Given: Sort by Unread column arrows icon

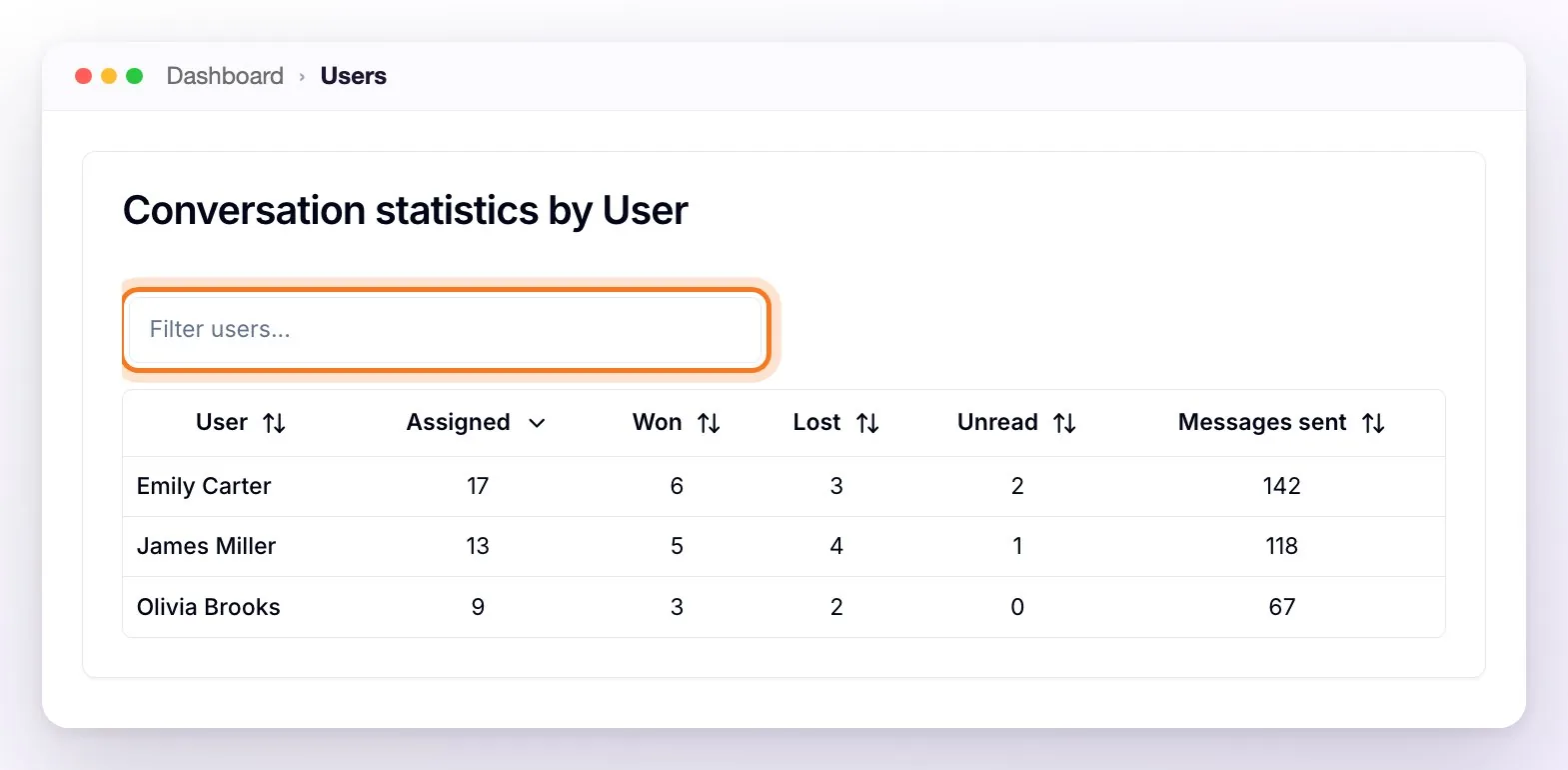Looking at the screenshot, I should coord(1064,423).
